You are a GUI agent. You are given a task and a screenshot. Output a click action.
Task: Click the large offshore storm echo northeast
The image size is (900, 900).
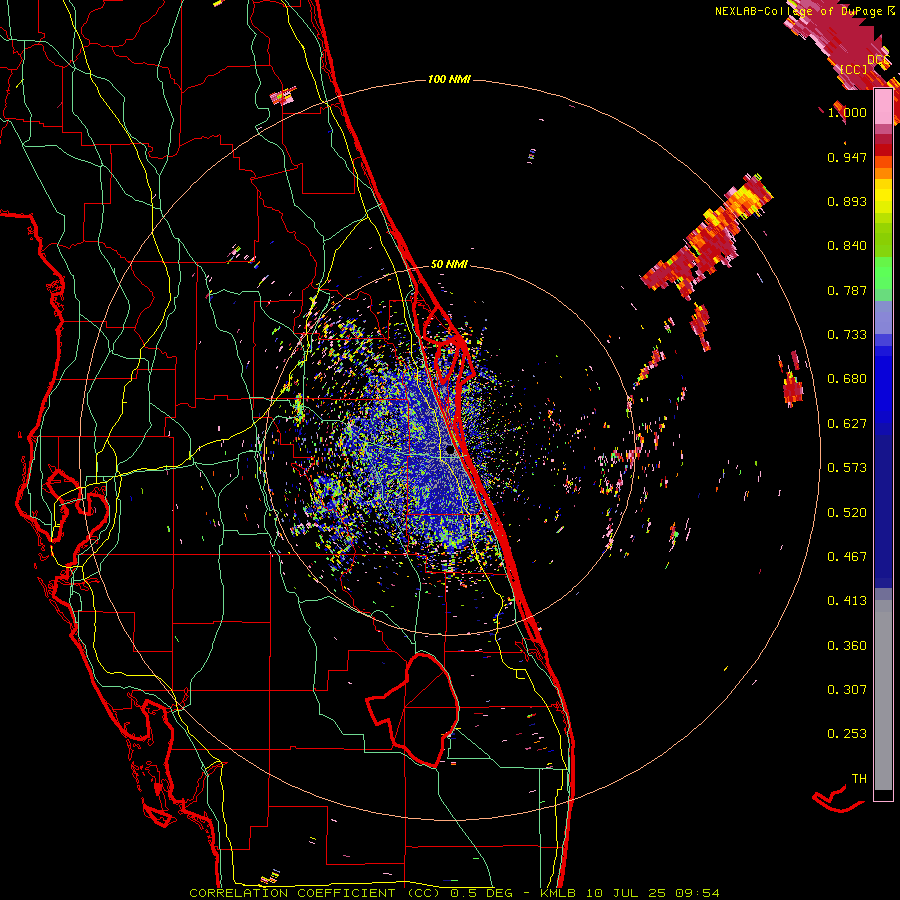pos(707,238)
